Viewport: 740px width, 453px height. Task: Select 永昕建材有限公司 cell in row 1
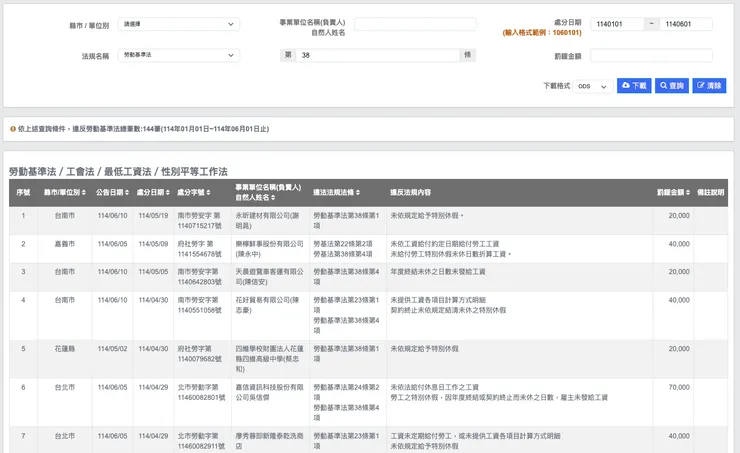point(268,220)
